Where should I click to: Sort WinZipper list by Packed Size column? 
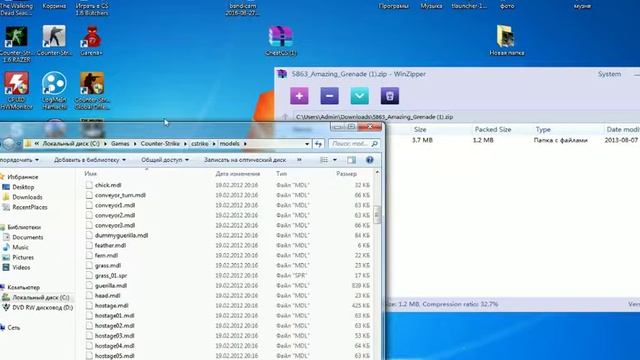[x=493, y=129]
